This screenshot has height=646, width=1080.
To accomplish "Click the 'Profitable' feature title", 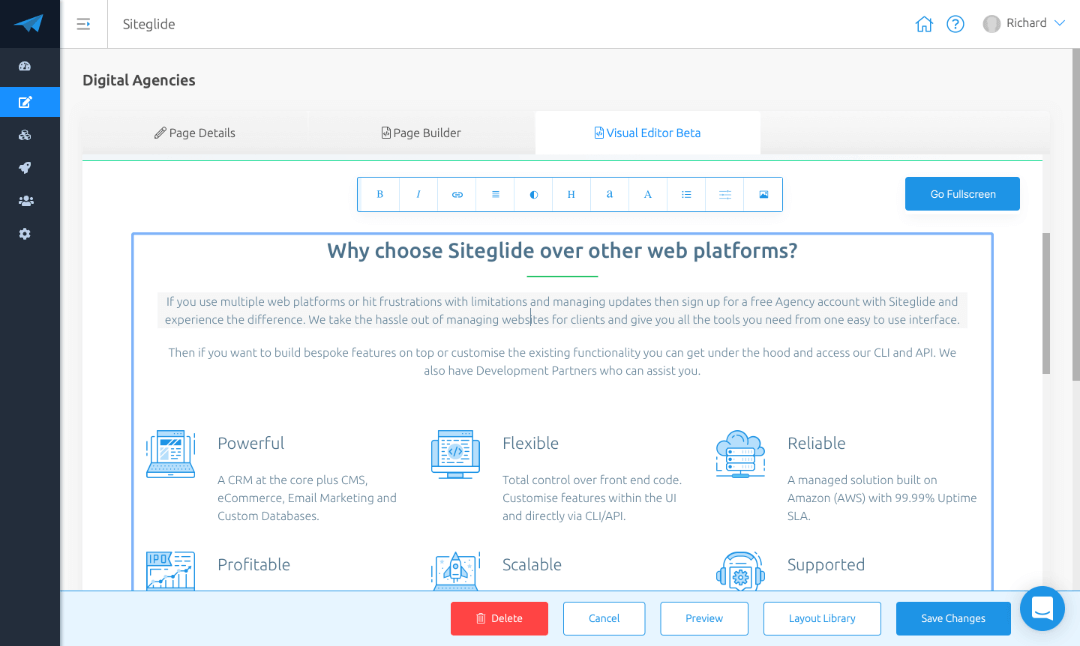I will [x=253, y=565].
